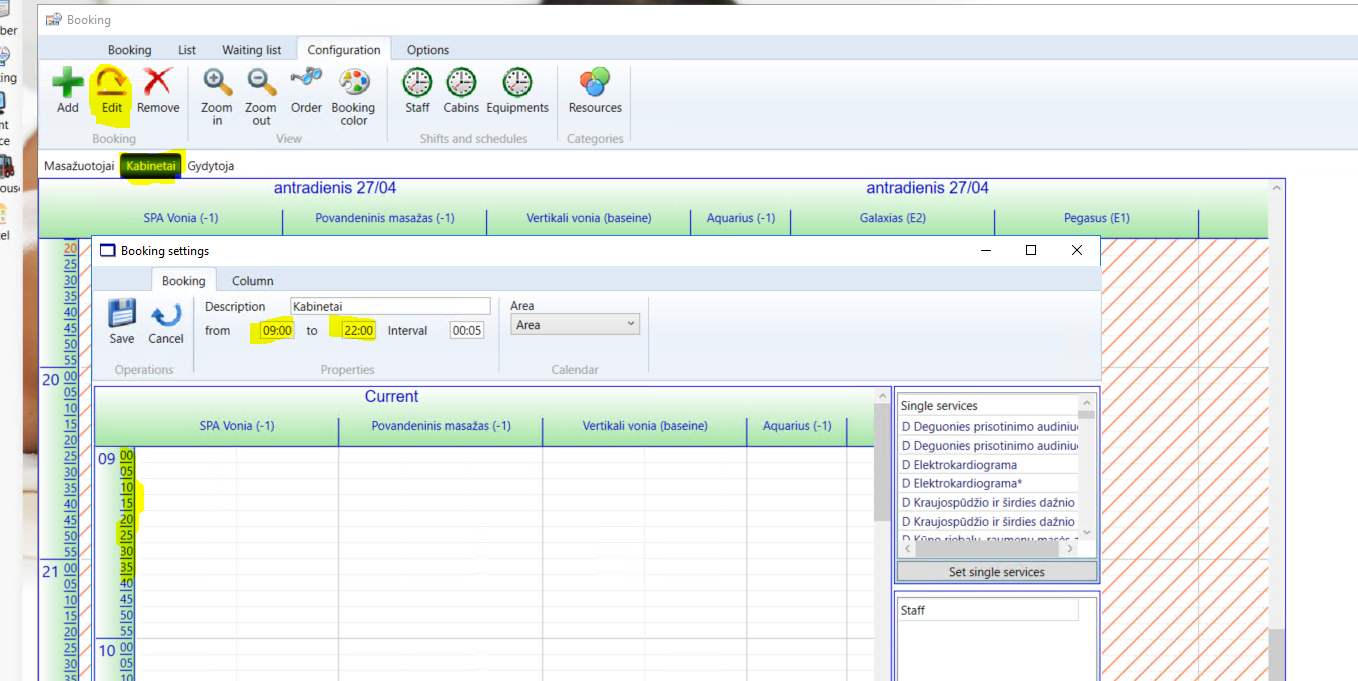The height and width of the screenshot is (681, 1358).
Task: Select the Configuration ribbon tab
Action: click(344, 50)
